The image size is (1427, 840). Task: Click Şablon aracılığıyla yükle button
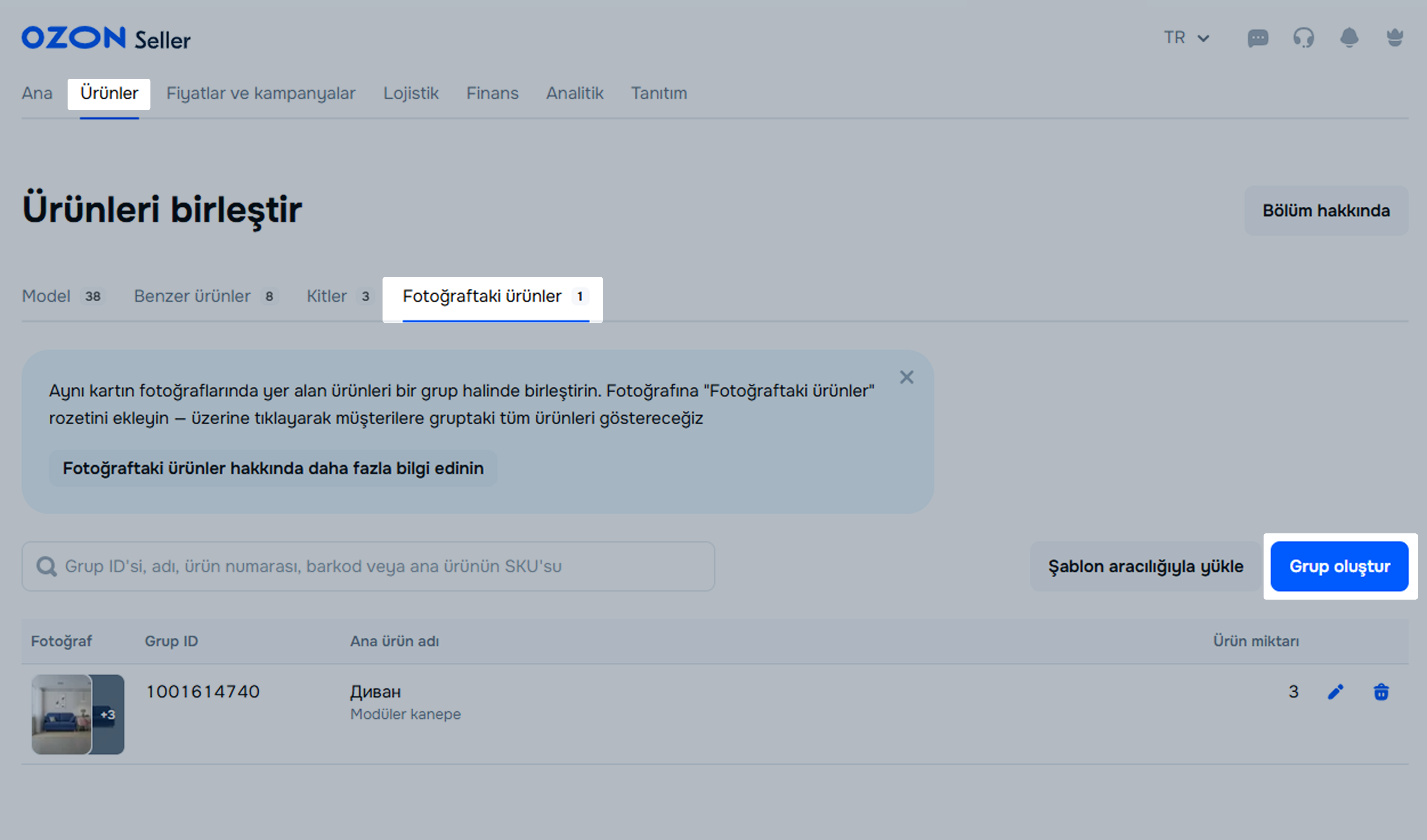click(x=1145, y=567)
